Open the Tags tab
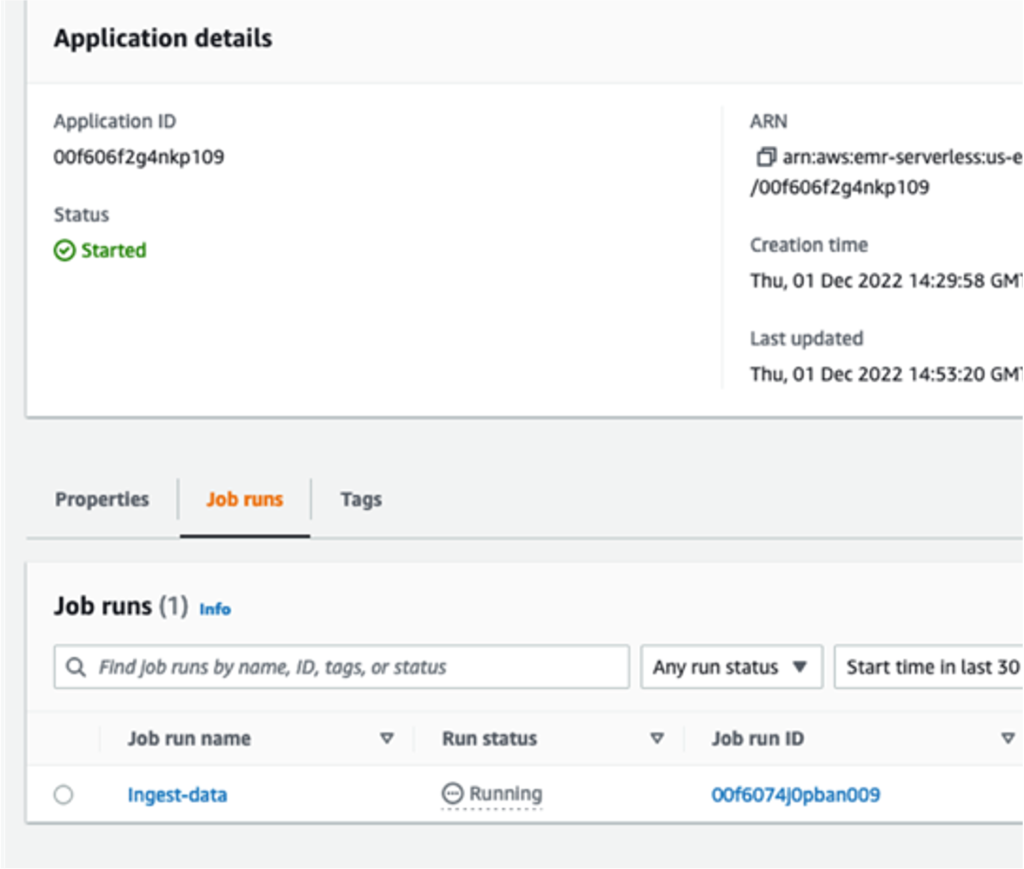Image resolution: width=1024 pixels, height=869 pixels. (x=361, y=499)
